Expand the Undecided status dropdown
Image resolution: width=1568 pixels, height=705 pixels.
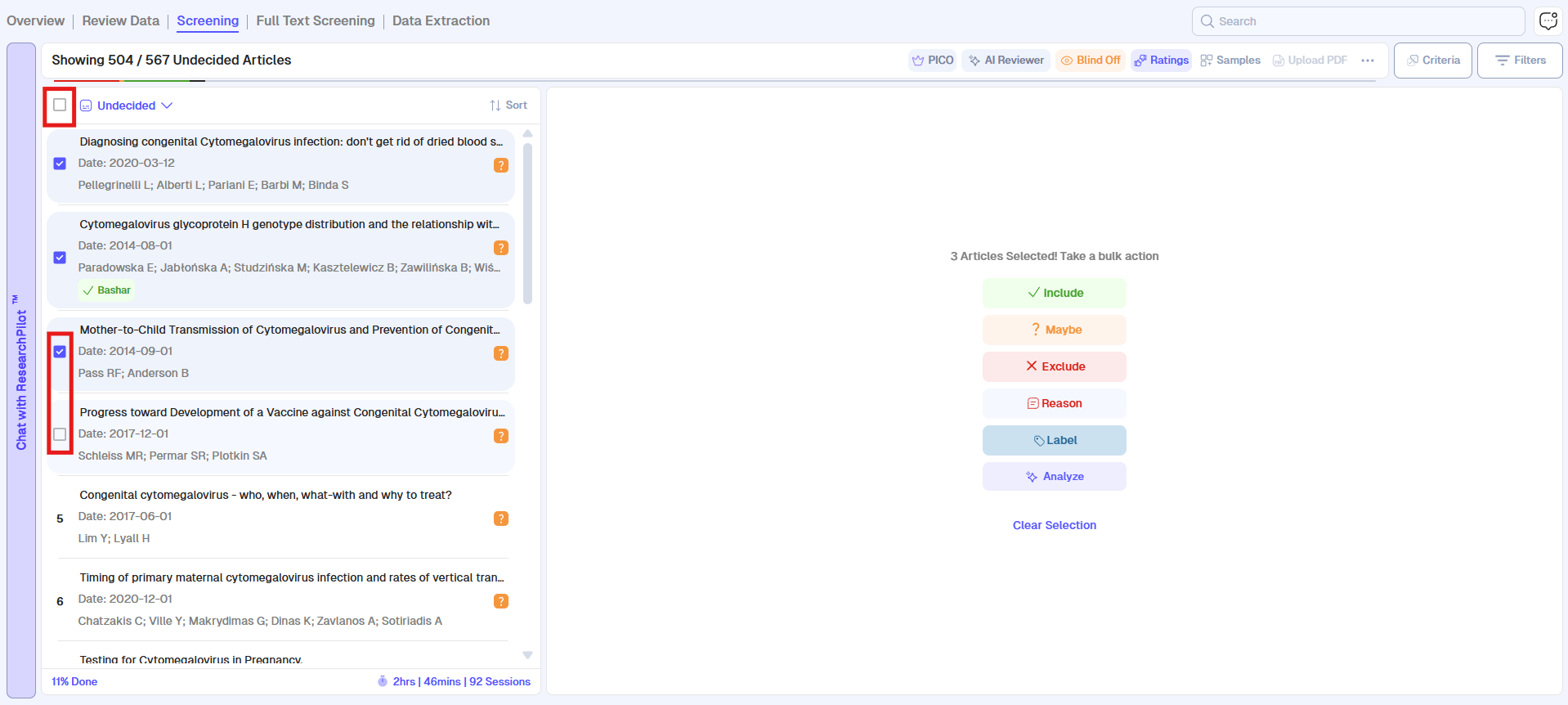[x=127, y=106]
